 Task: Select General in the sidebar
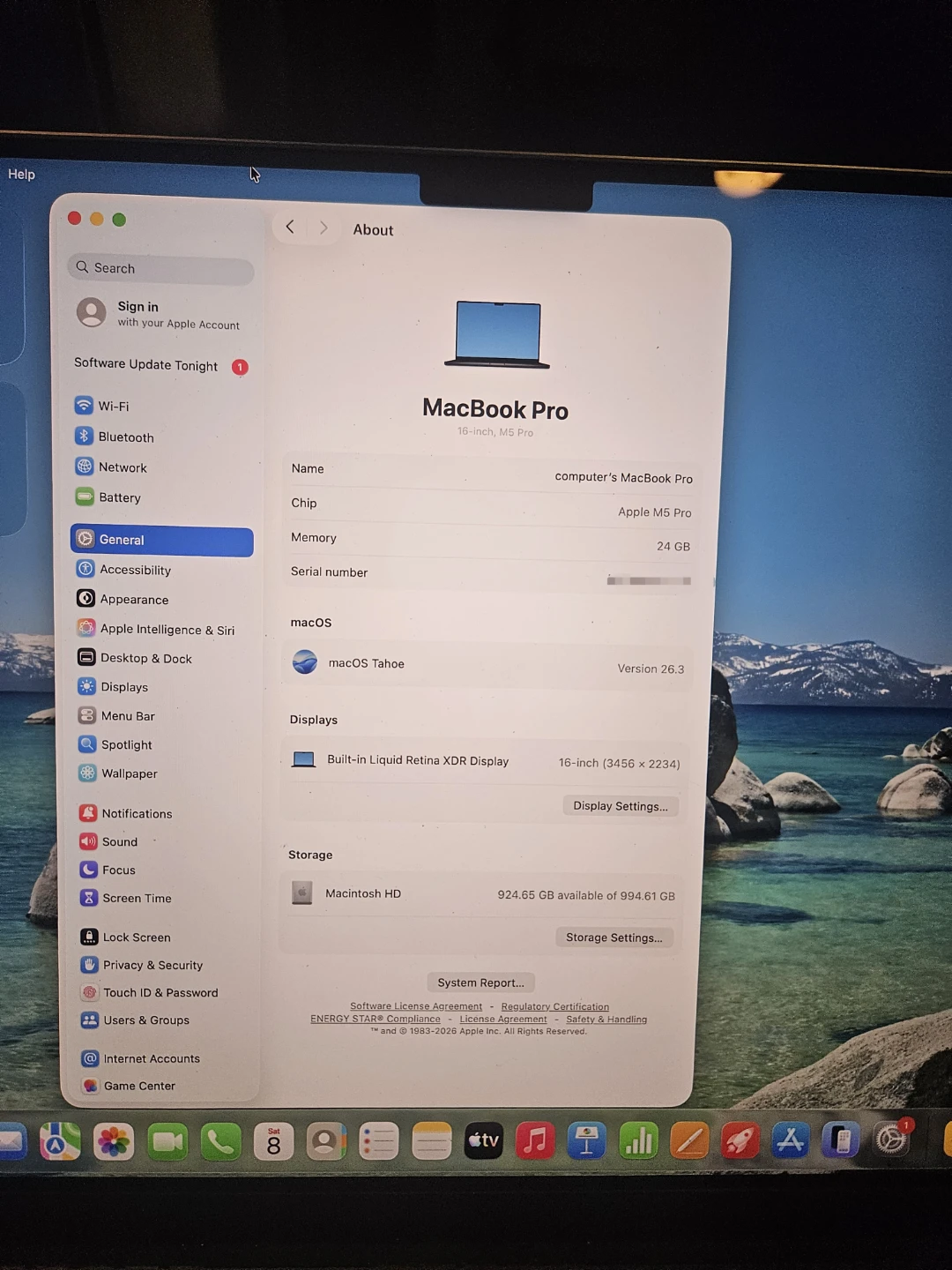(x=162, y=540)
